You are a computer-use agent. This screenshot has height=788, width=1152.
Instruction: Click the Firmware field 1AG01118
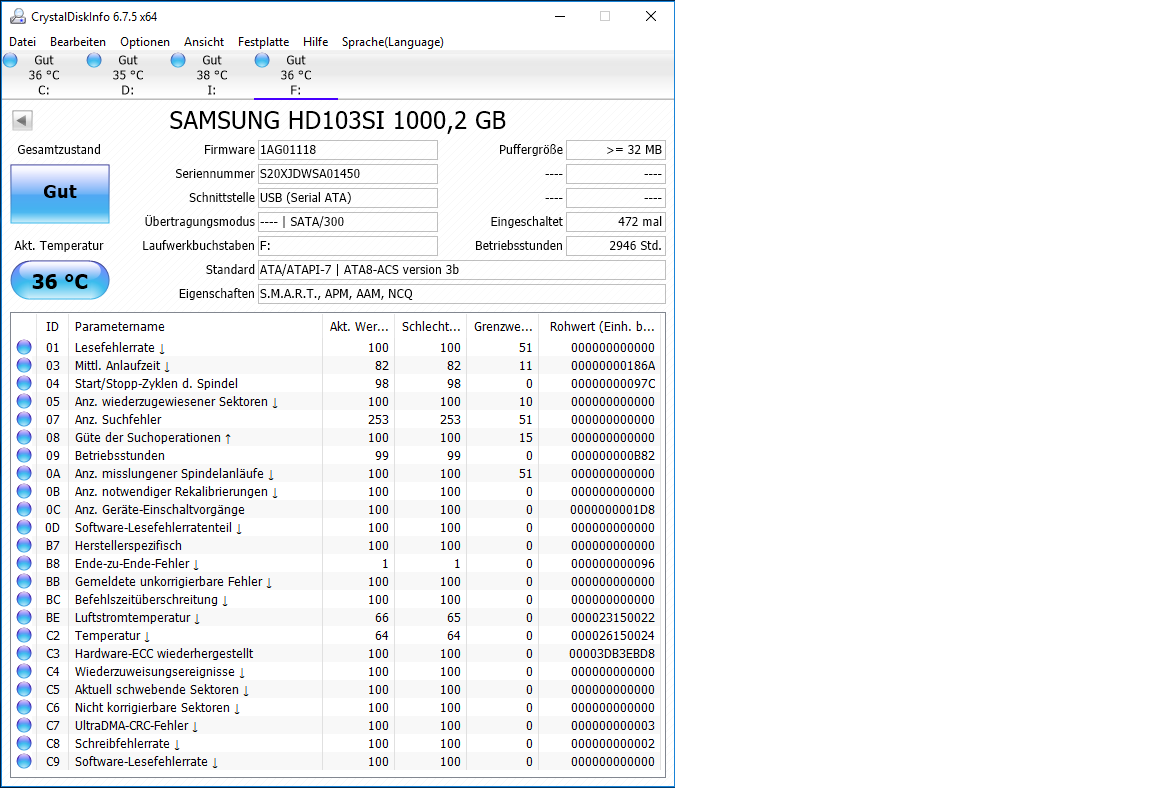348,150
